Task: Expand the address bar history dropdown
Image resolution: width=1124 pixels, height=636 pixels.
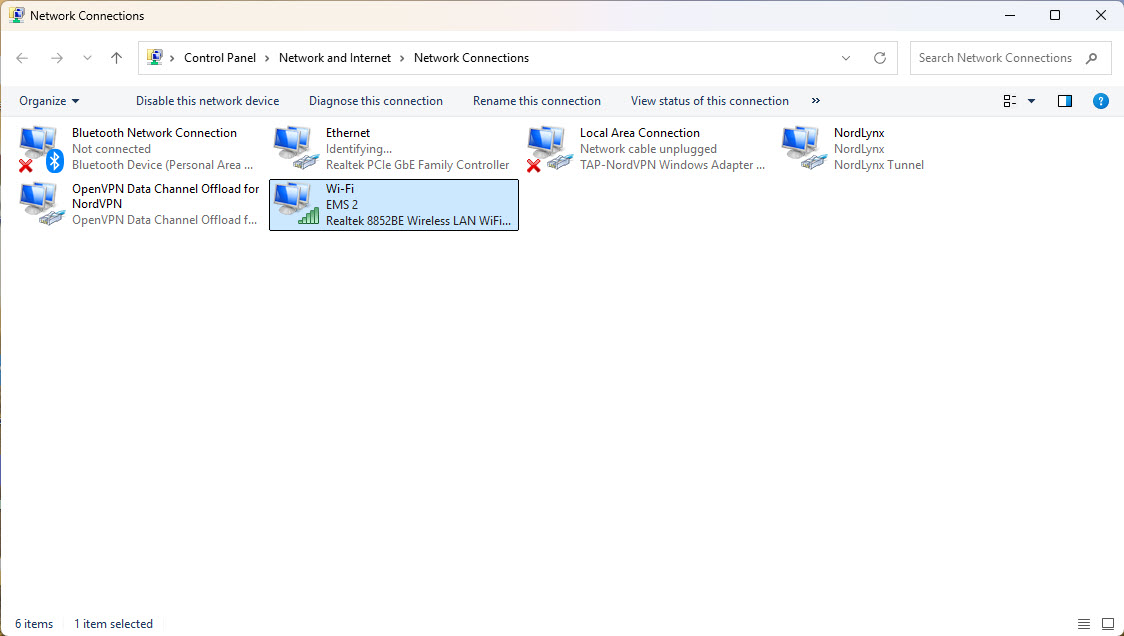Action: (x=847, y=58)
